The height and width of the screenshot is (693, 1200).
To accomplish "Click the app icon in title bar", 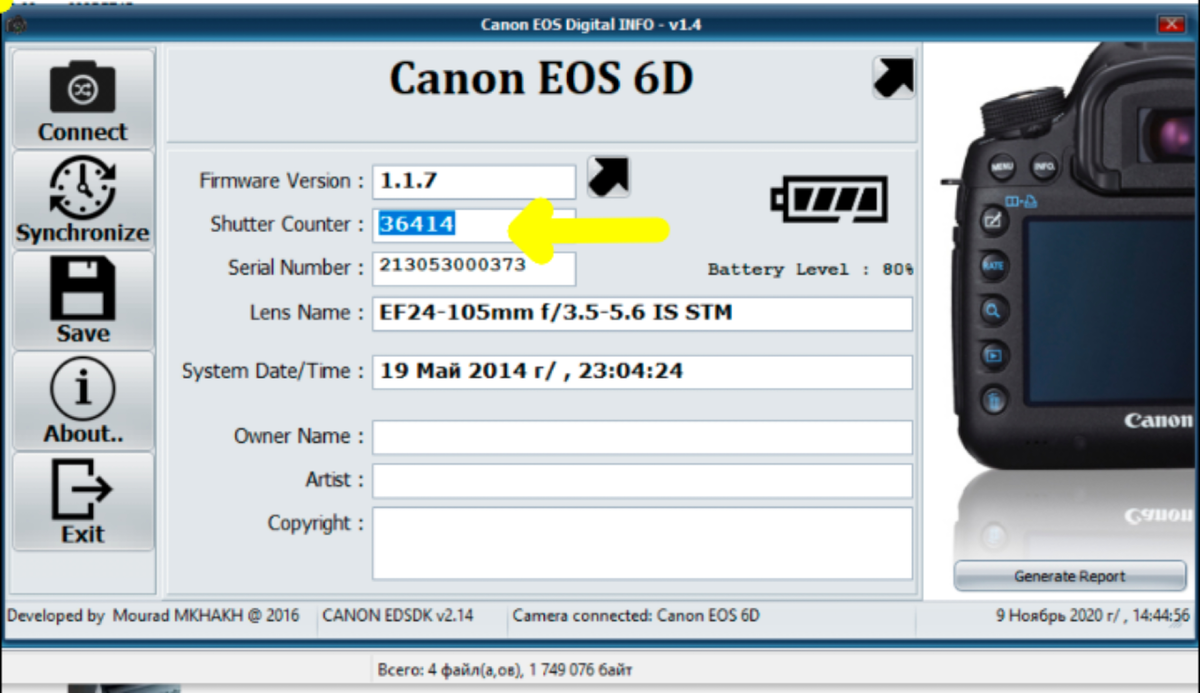I will [x=15, y=24].
